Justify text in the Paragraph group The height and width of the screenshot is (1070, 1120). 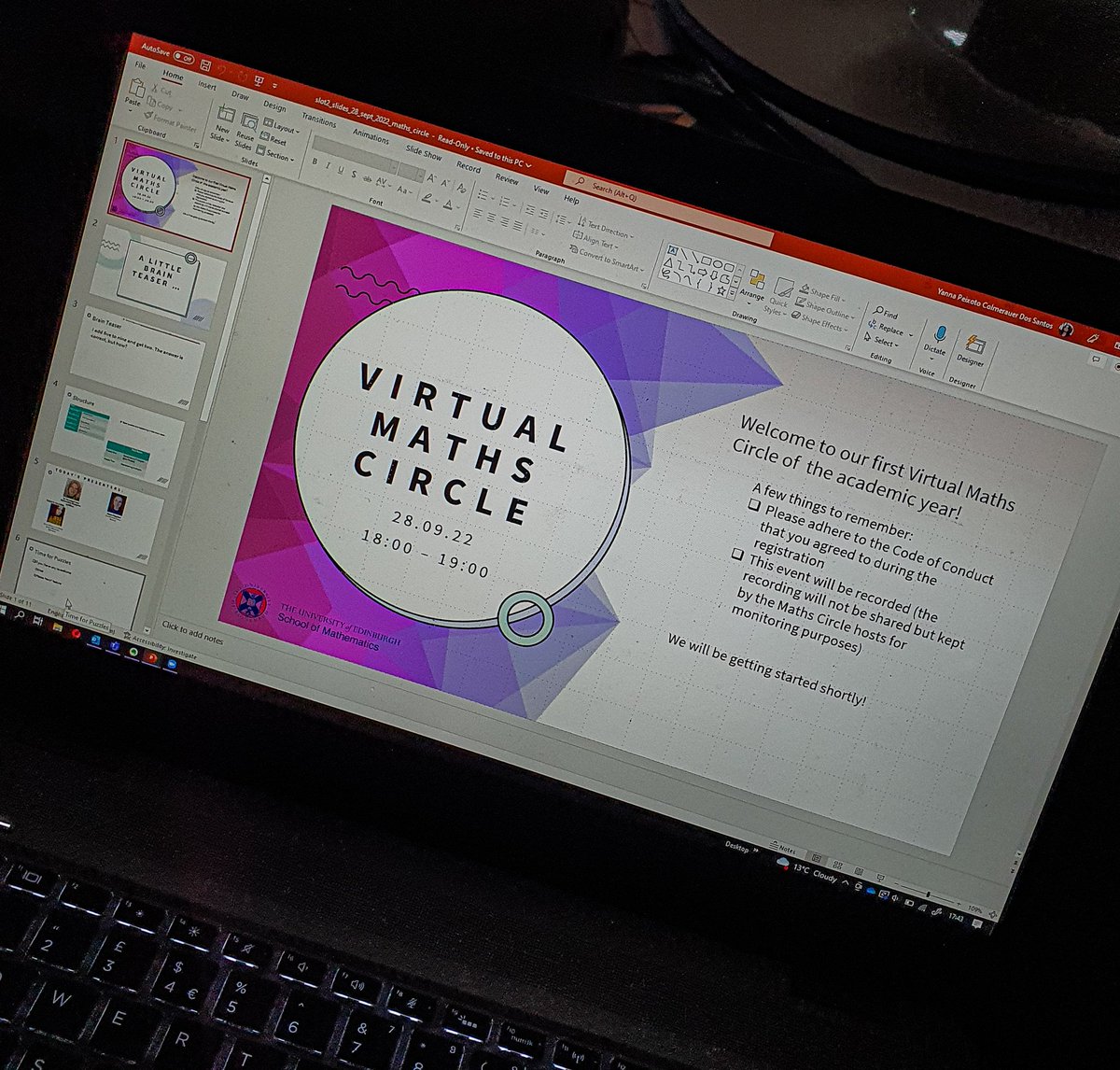tap(517, 225)
